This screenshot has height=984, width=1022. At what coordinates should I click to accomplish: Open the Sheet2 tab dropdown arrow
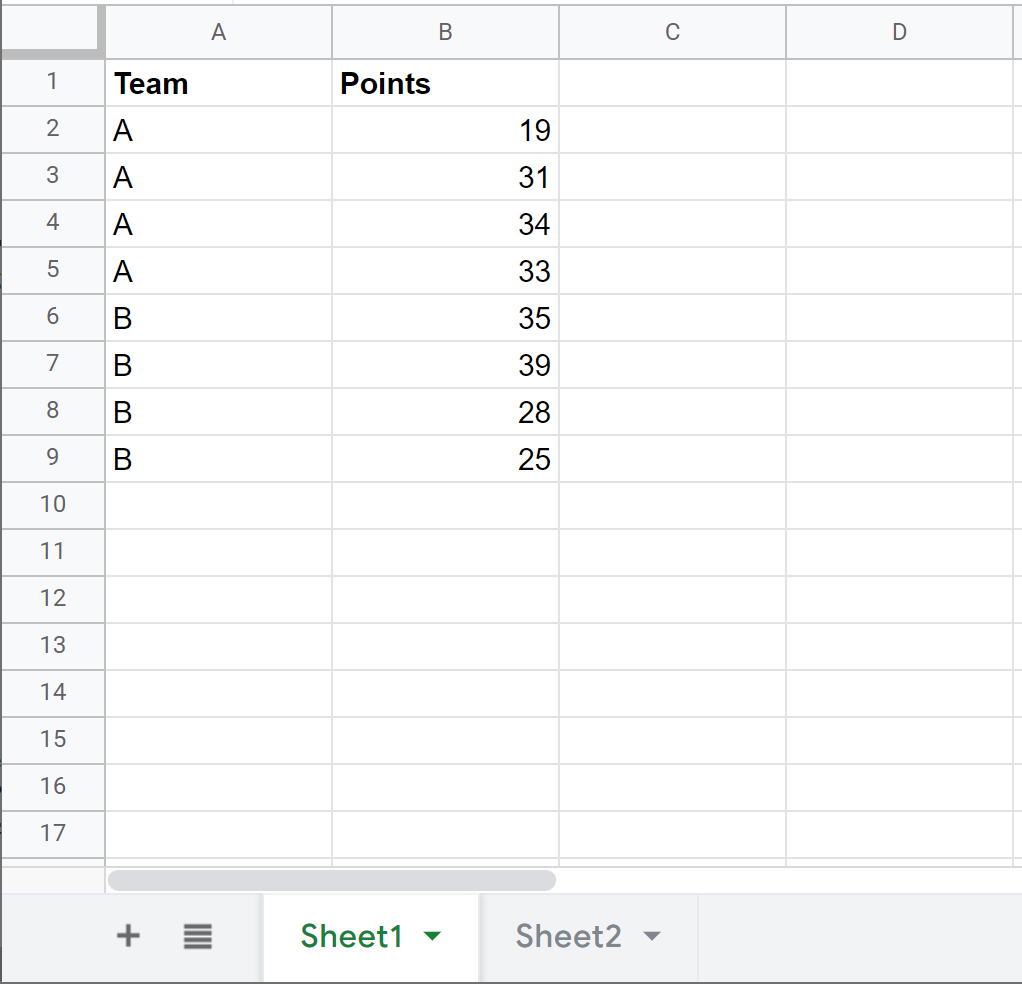point(652,936)
